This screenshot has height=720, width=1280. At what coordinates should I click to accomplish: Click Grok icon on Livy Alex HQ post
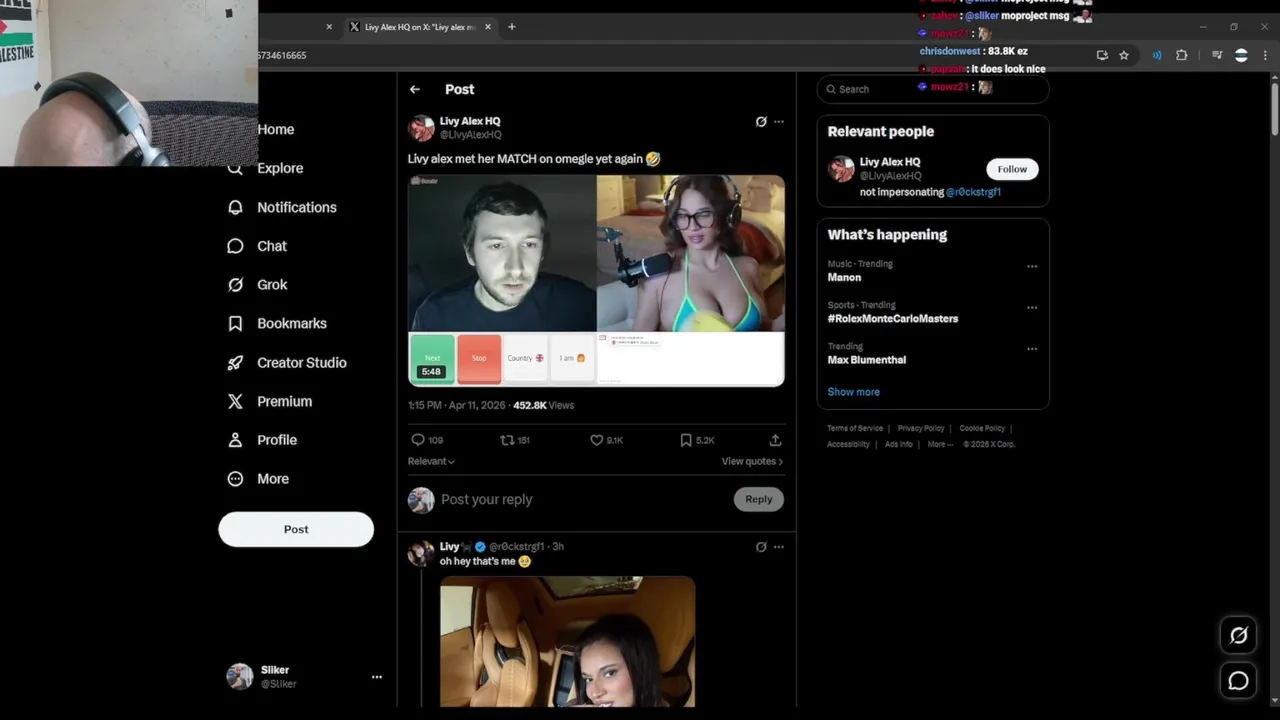(761, 122)
